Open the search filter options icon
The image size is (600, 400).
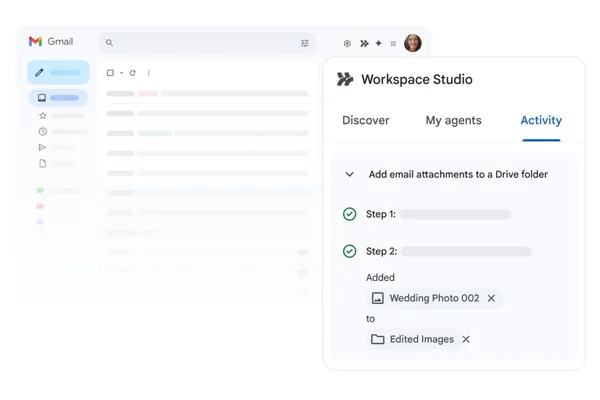click(x=305, y=43)
